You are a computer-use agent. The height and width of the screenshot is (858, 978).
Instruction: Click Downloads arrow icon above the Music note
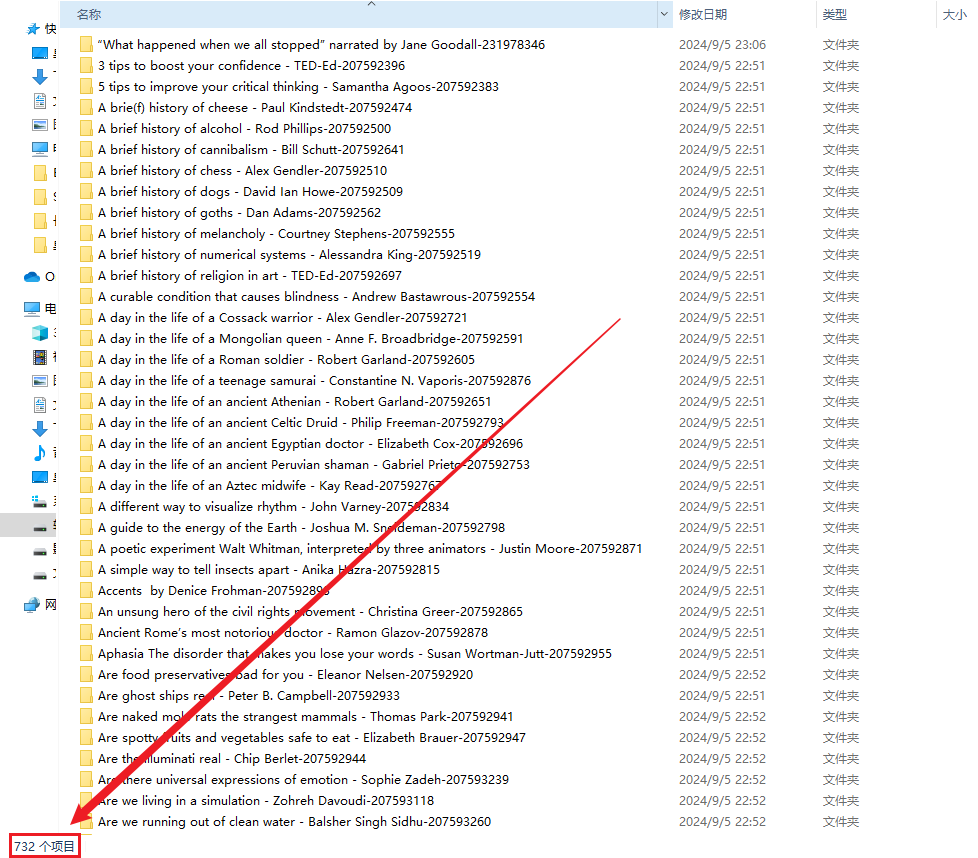[40, 429]
